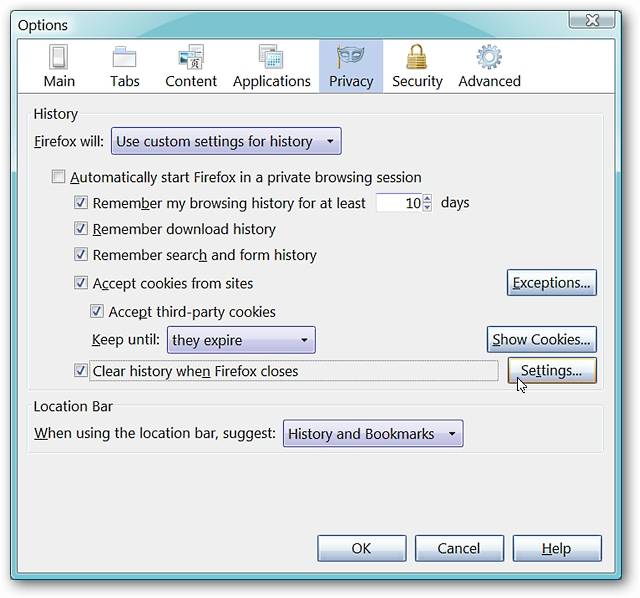Close the Options dialog window
The width and height of the screenshot is (640, 598).
click(x=592, y=20)
